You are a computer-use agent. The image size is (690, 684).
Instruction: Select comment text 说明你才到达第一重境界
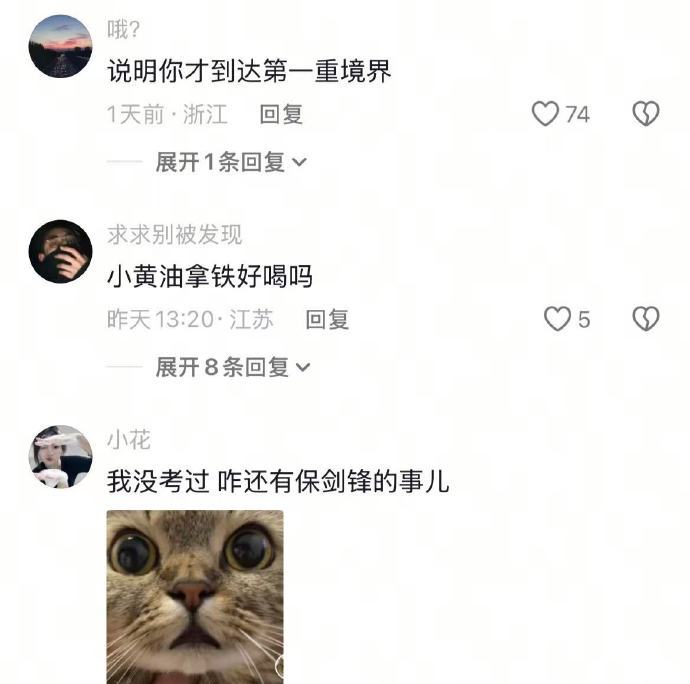pos(249,71)
